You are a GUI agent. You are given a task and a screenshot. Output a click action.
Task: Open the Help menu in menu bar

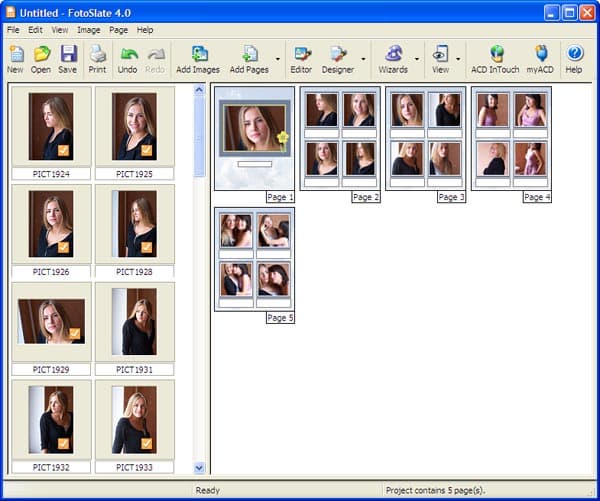click(x=145, y=30)
